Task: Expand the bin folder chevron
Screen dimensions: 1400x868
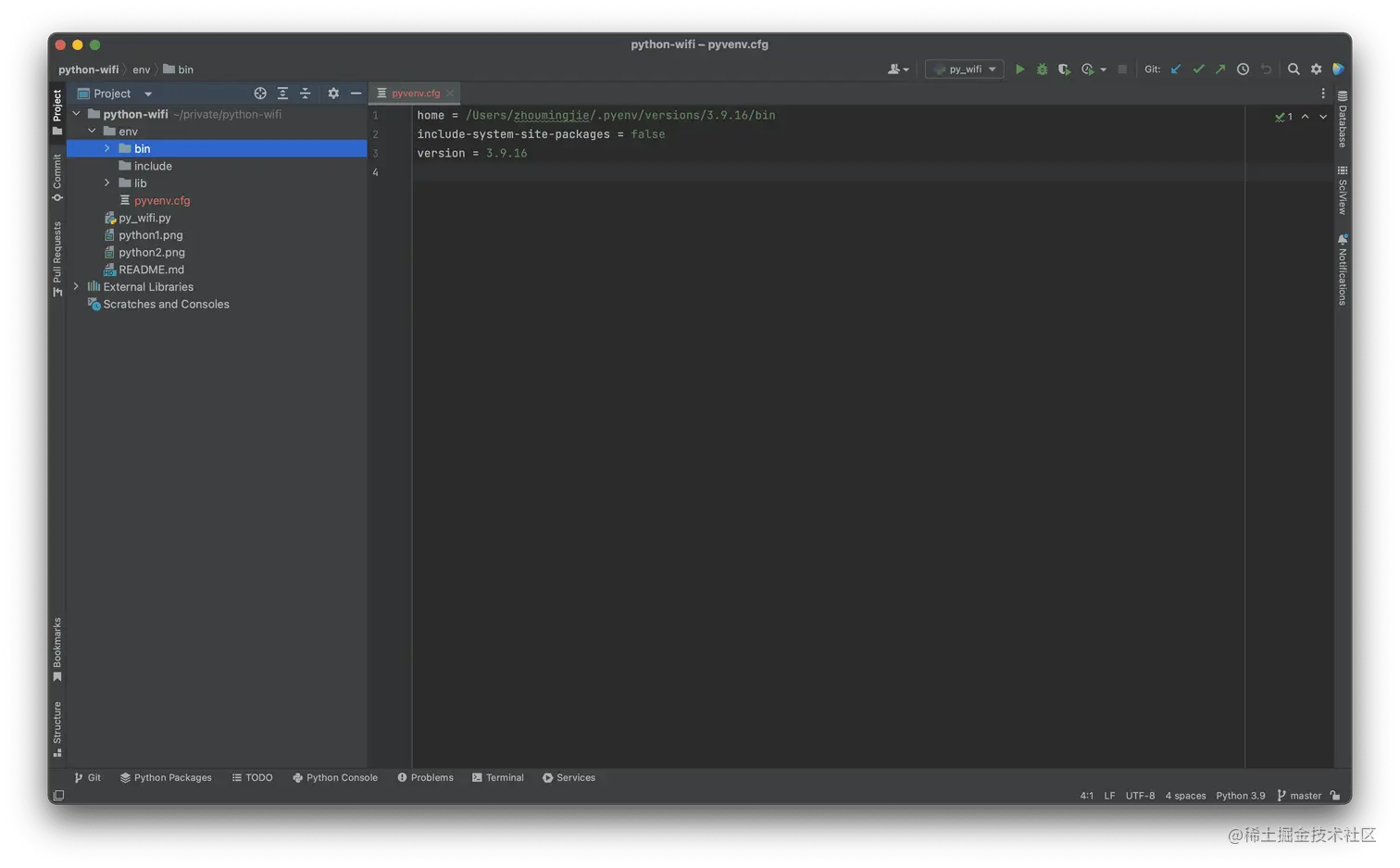Action: (x=107, y=148)
